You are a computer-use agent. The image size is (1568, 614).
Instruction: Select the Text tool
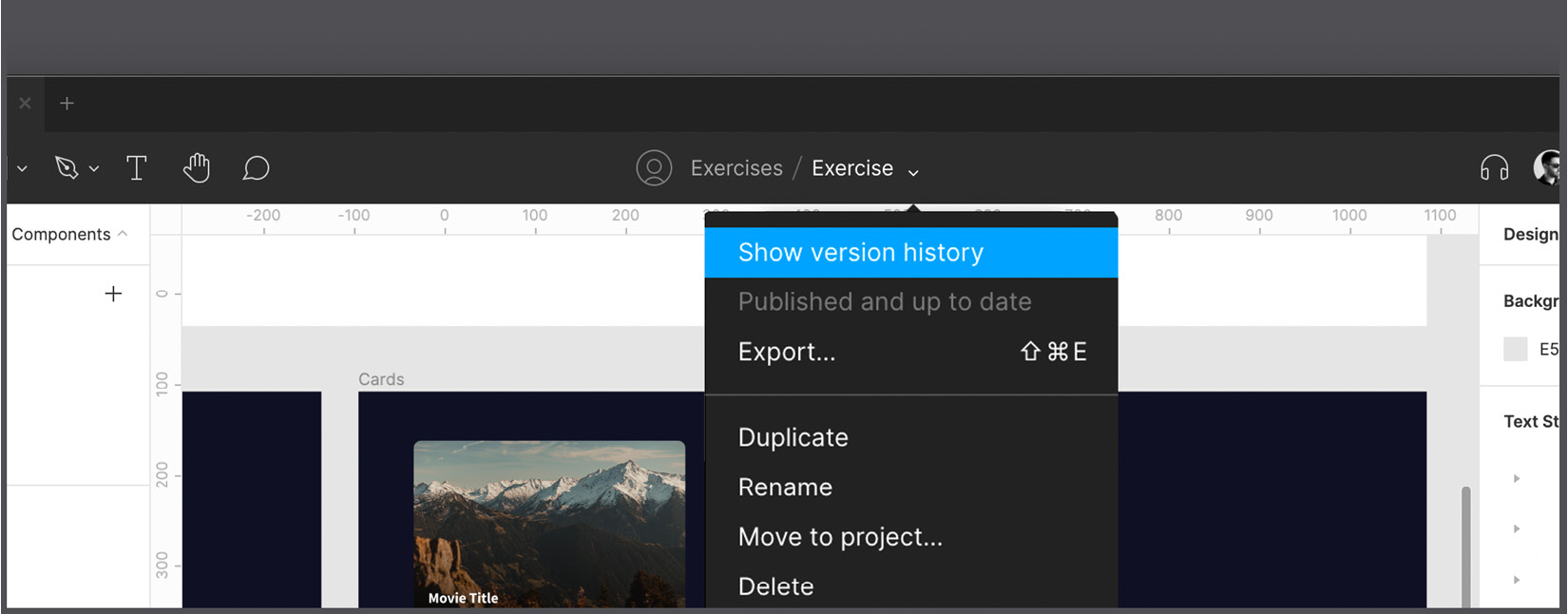(137, 168)
